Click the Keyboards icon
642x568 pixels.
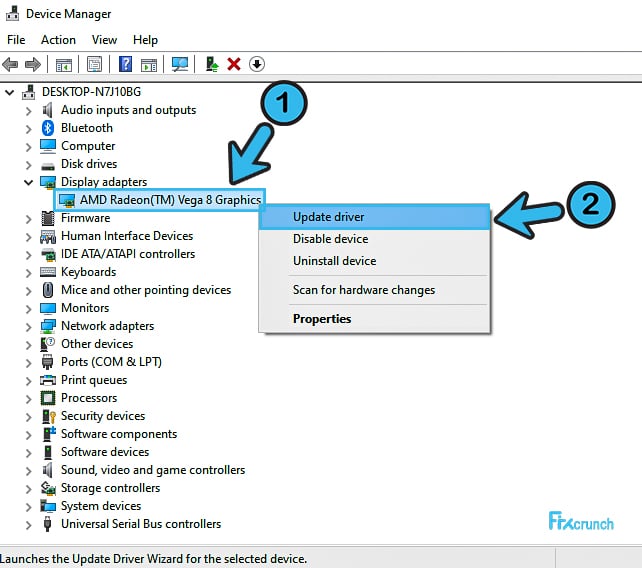48,272
